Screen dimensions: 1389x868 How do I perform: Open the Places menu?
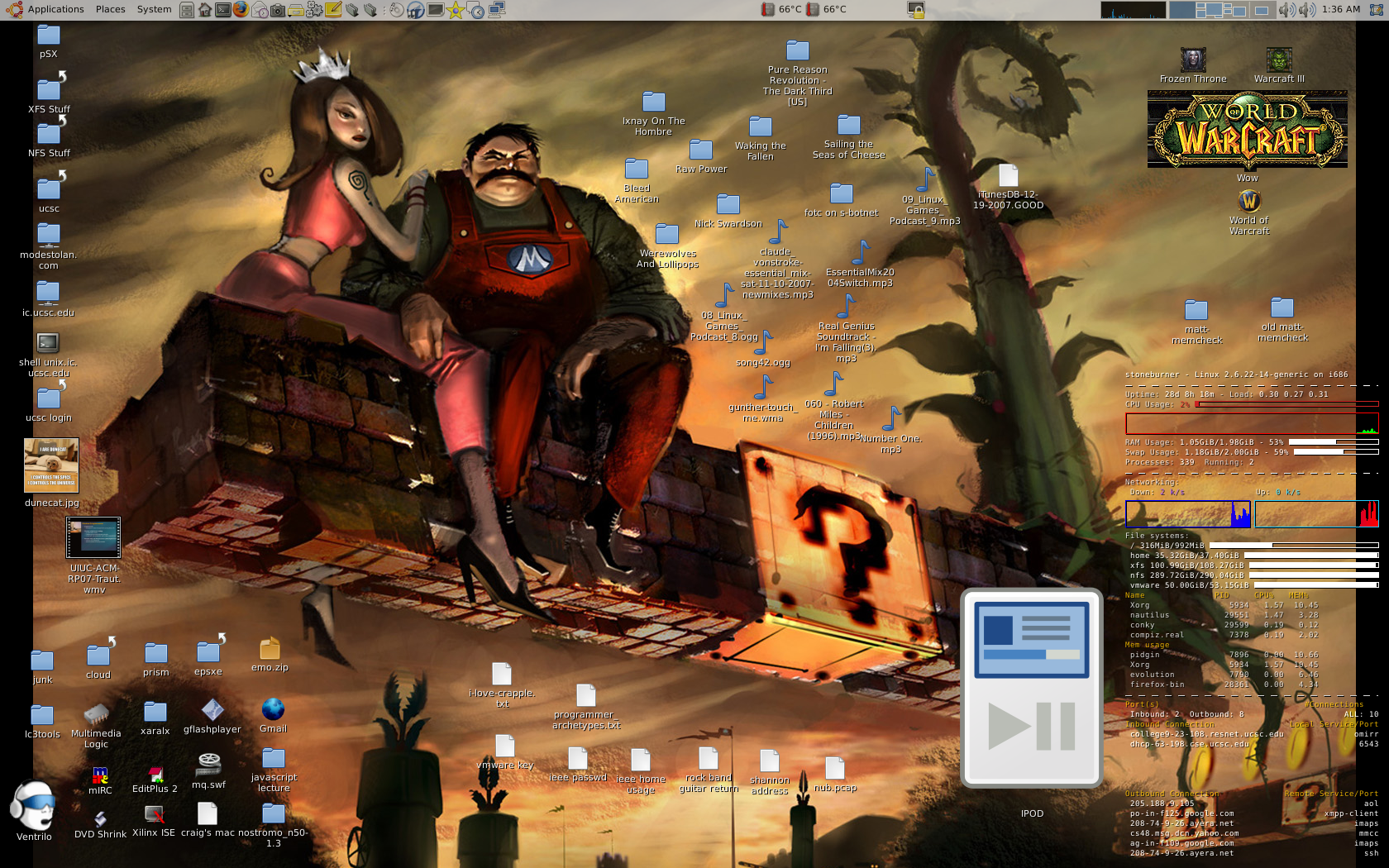click(x=110, y=9)
